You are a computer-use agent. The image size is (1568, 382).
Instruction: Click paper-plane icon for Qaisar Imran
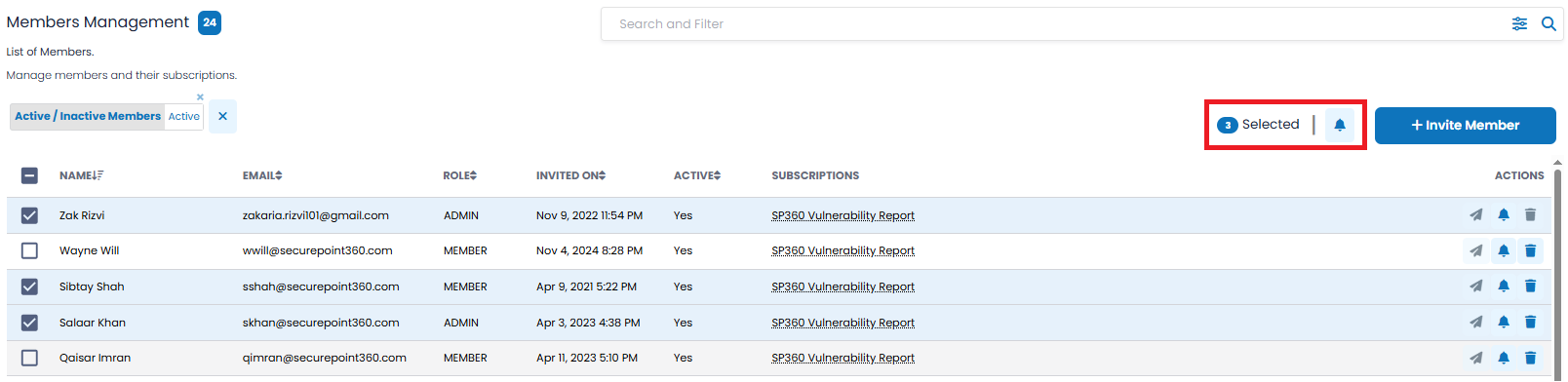tap(1476, 358)
